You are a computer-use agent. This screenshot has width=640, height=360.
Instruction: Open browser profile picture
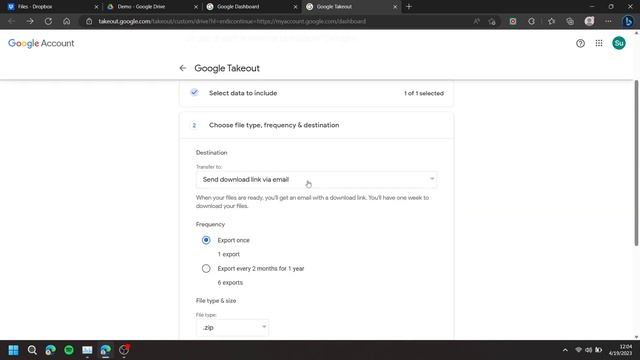pos(589,21)
